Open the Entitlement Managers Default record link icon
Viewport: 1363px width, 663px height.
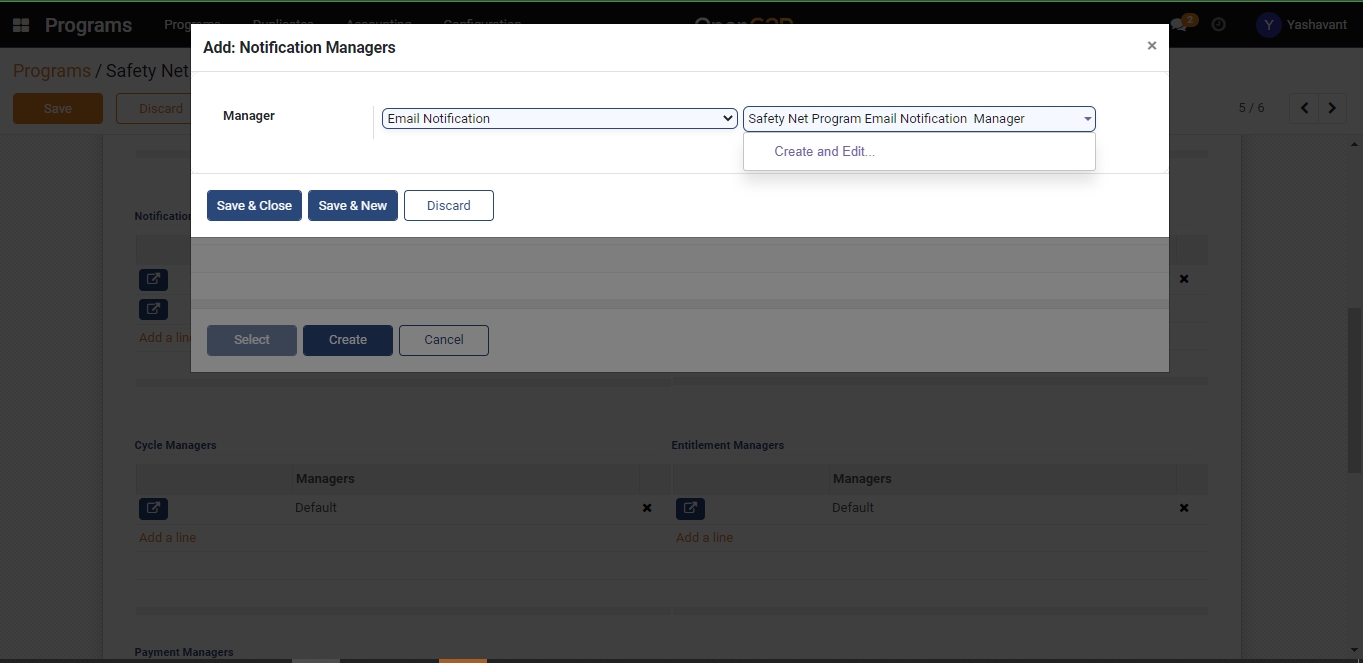point(690,508)
